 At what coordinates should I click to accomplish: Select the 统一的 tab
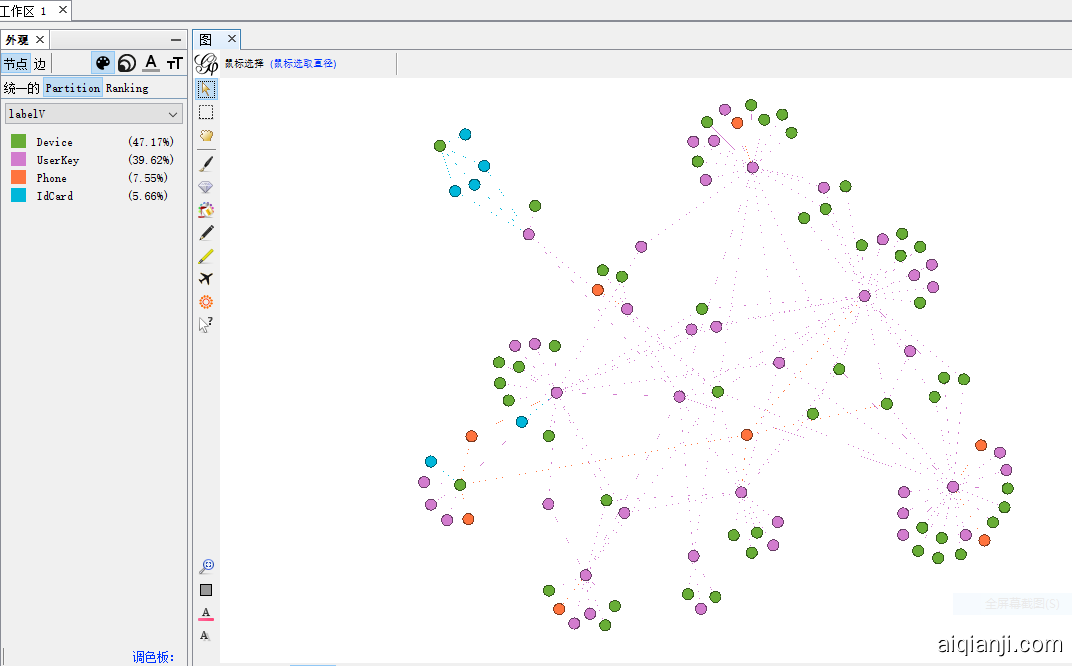(21, 88)
